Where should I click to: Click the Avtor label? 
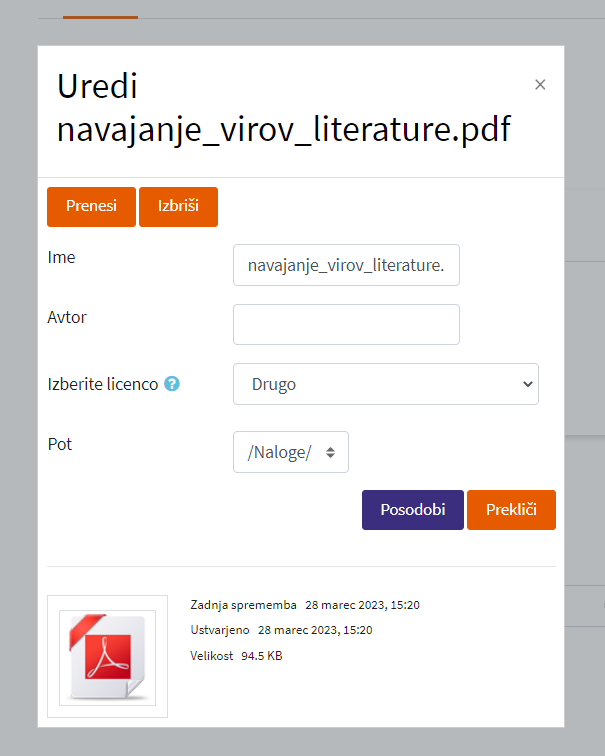tap(67, 317)
